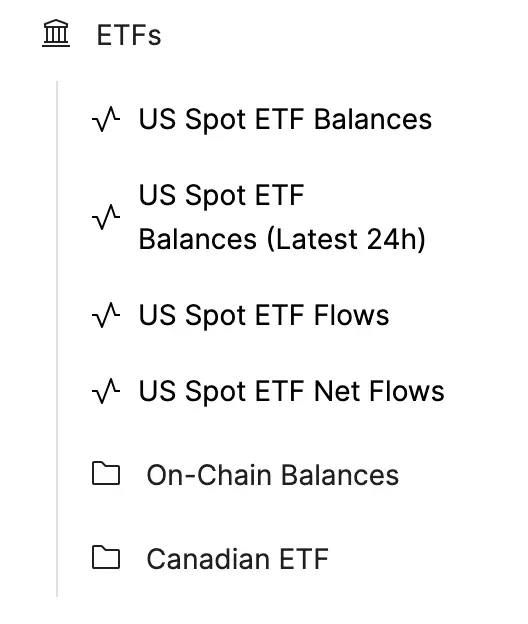
Task: Click the pulse chart icon beside US Spot ETF Flows
Action: pyautogui.click(x=106, y=315)
